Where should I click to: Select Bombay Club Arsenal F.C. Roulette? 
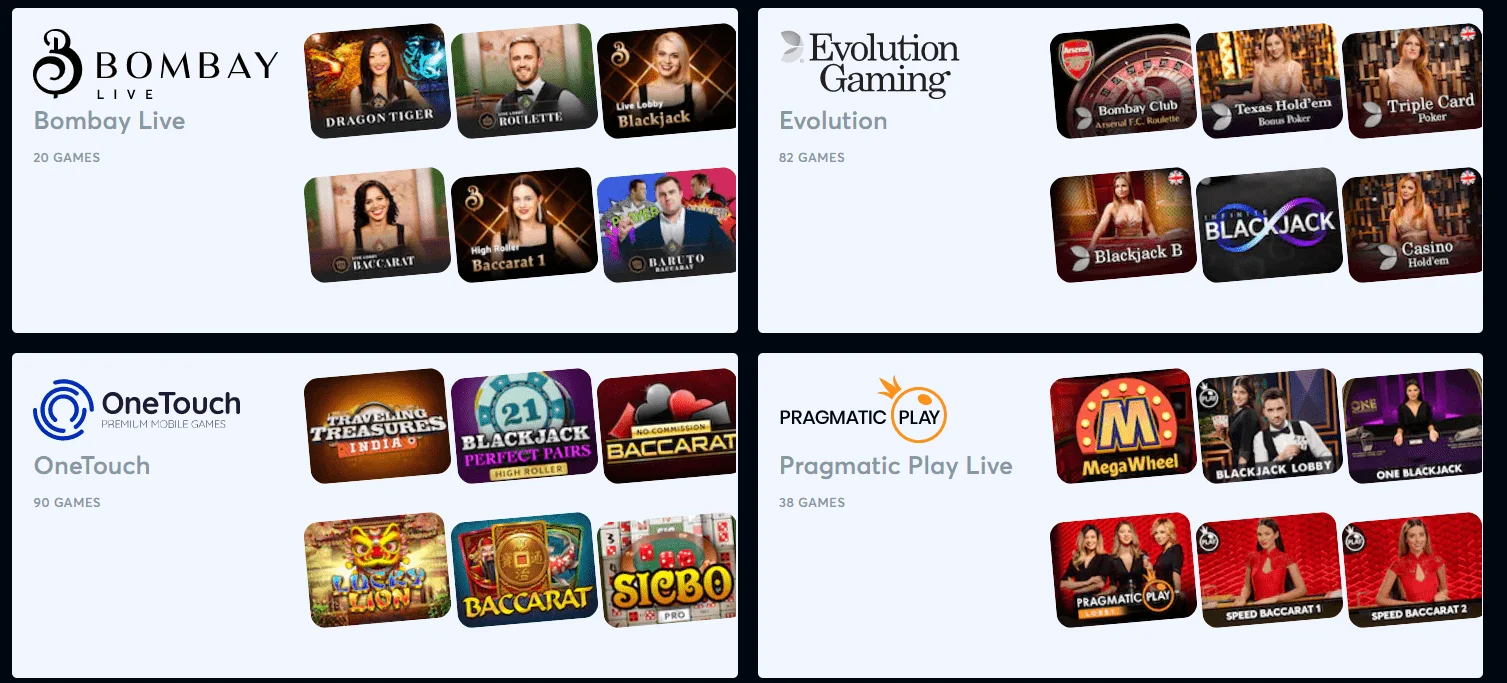(1122, 81)
